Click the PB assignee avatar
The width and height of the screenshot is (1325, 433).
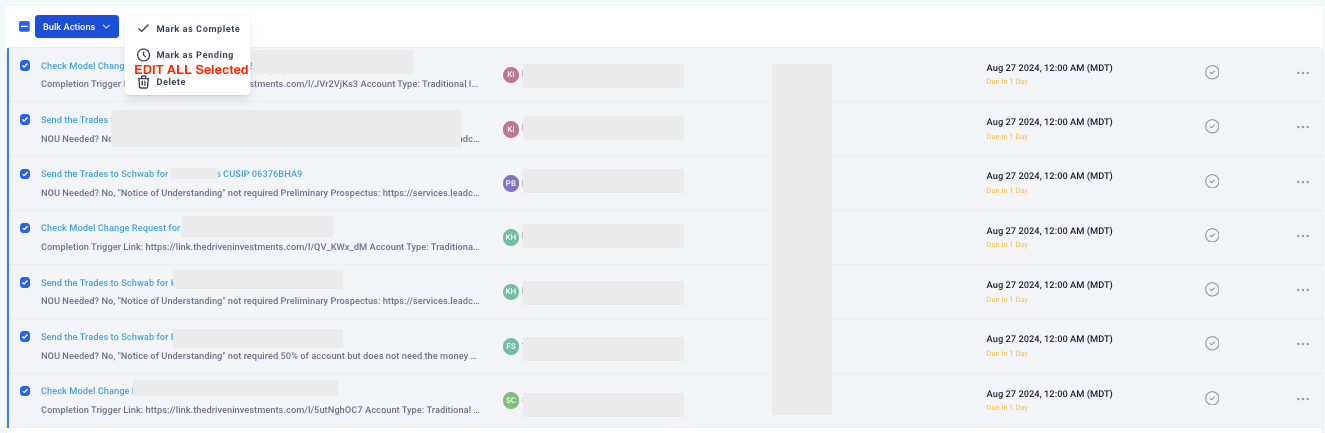point(511,183)
